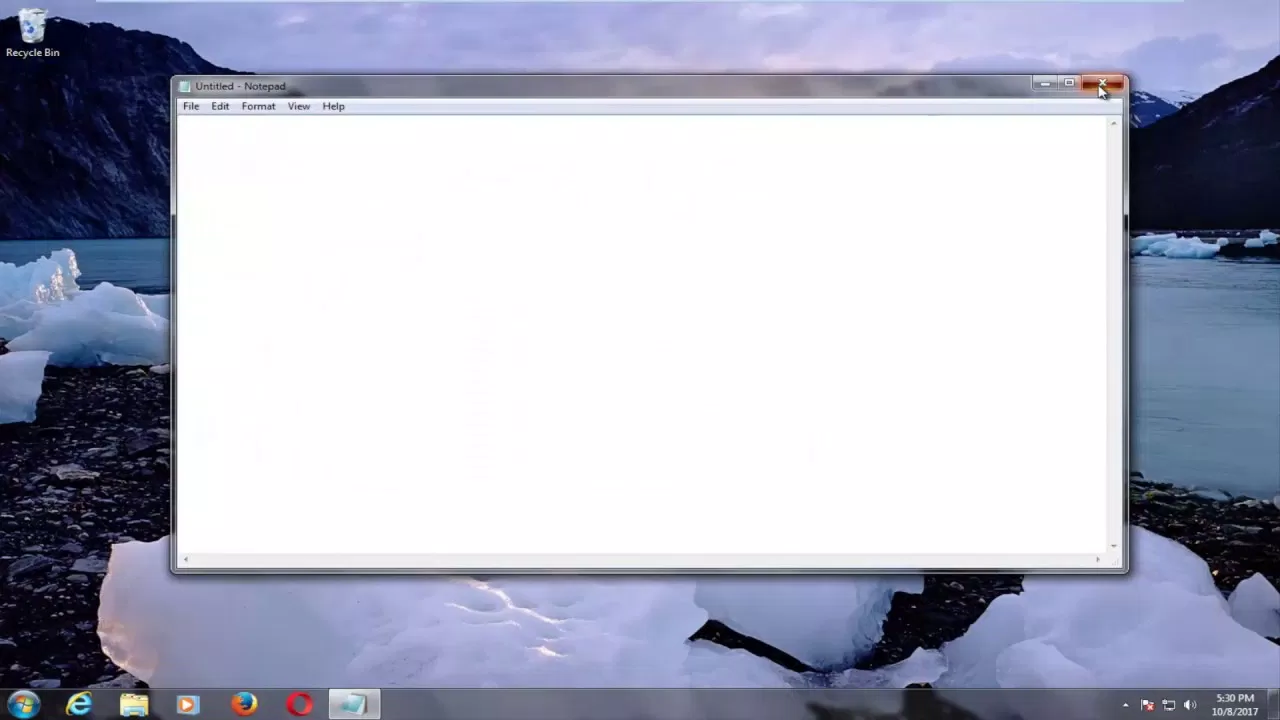Screen dimensions: 1280x720
Task: Open Windows Explorer from the taskbar
Action: 134,704
